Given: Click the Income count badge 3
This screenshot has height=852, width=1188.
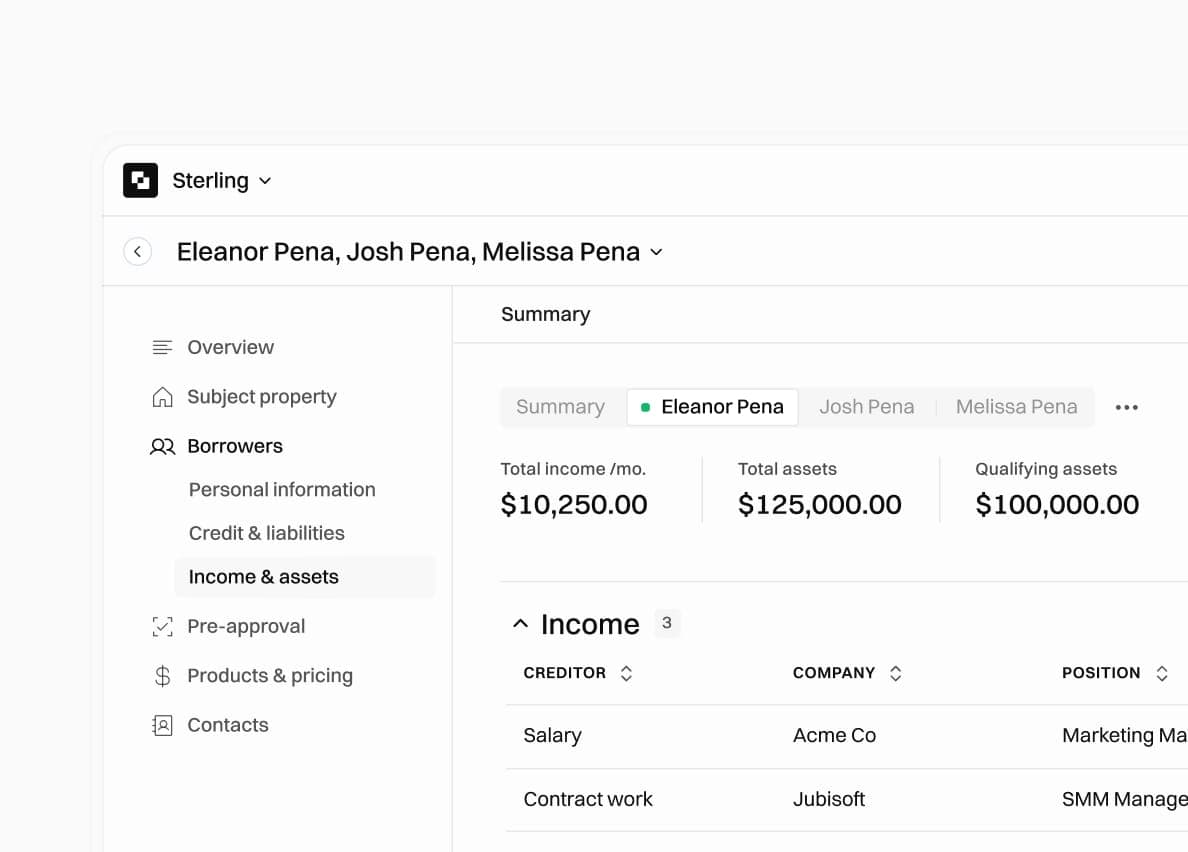Looking at the screenshot, I should pos(667,623).
